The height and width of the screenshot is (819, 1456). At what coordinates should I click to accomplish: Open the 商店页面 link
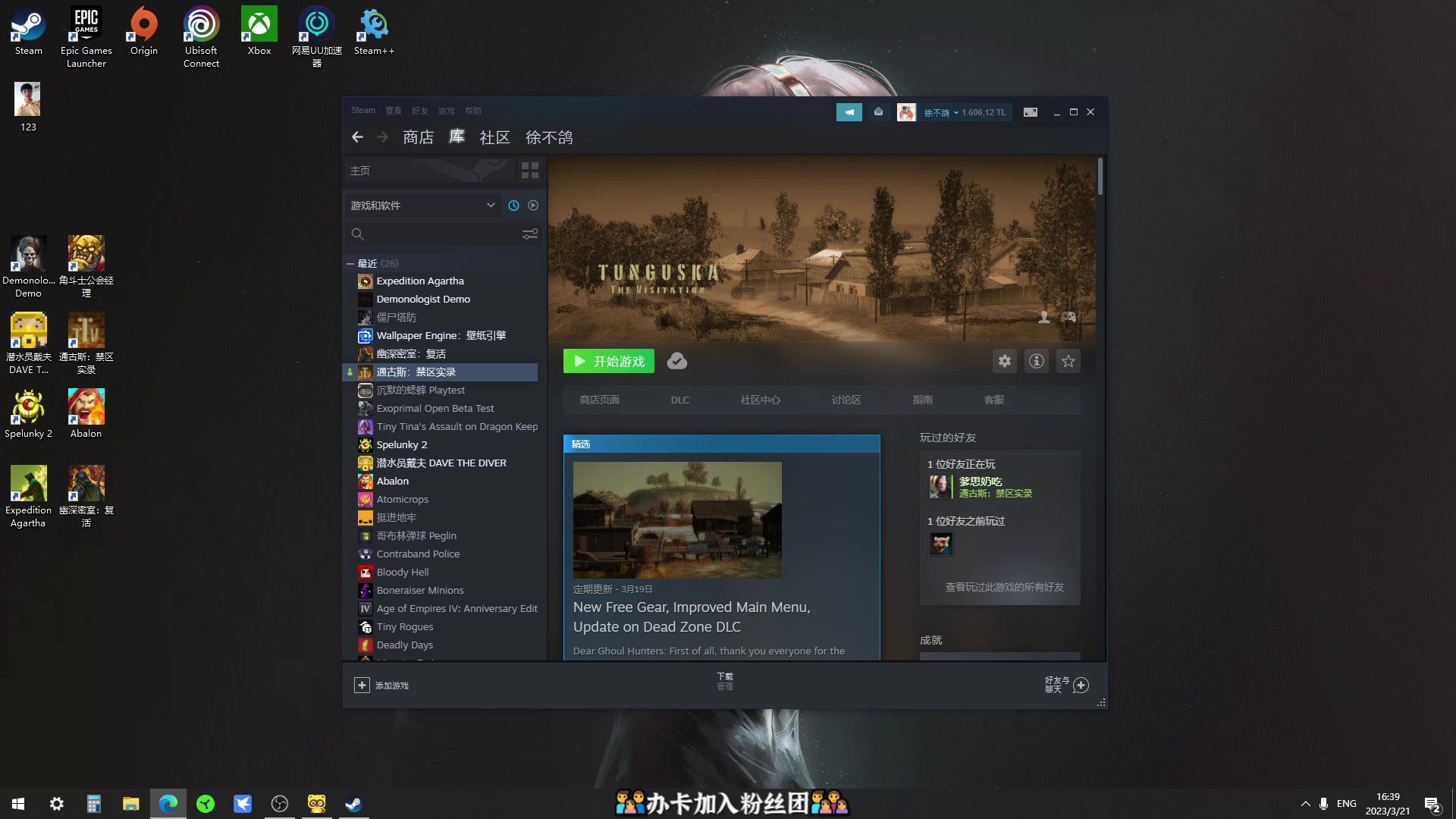click(x=600, y=400)
